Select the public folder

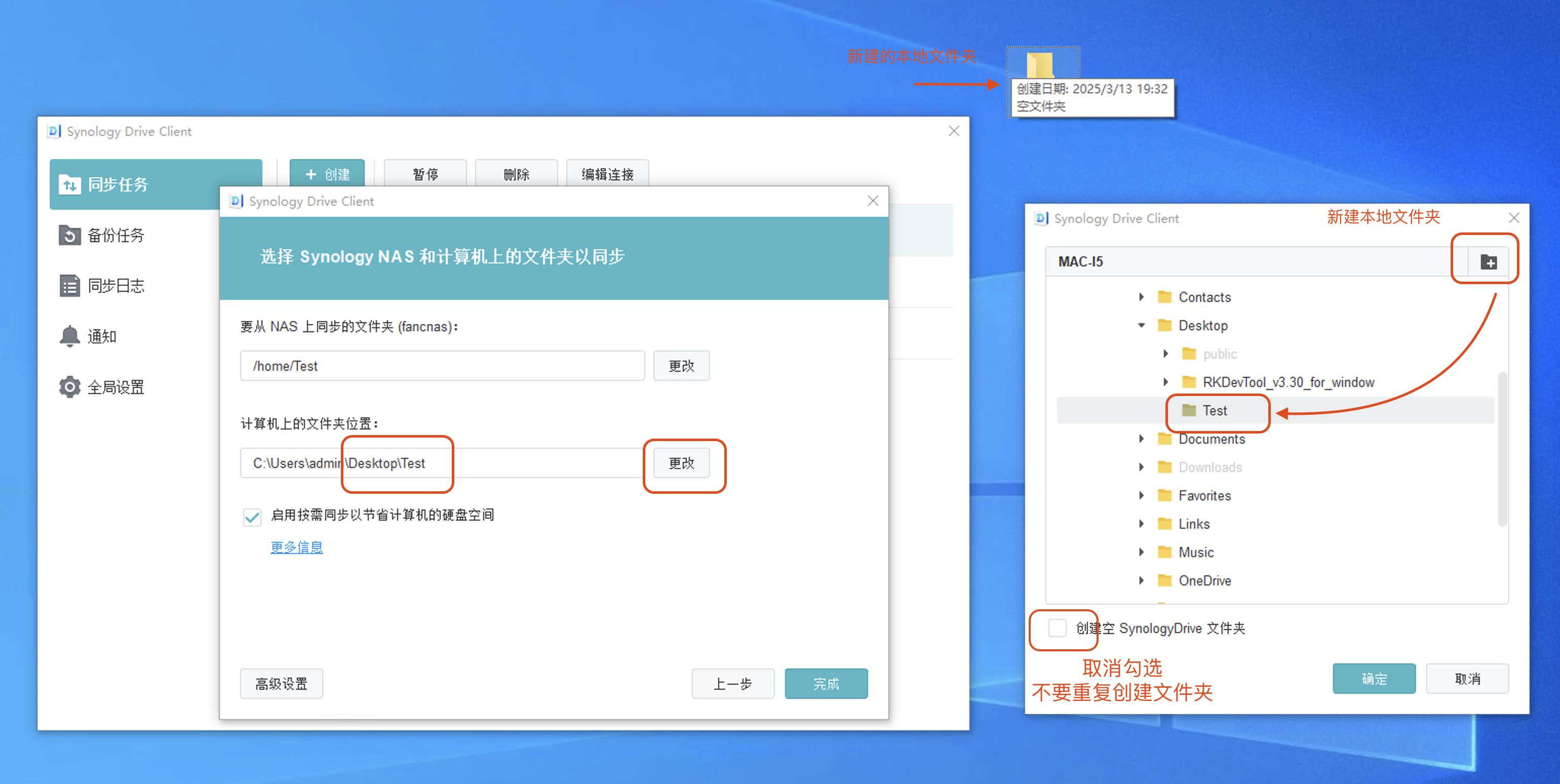(x=1220, y=354)
